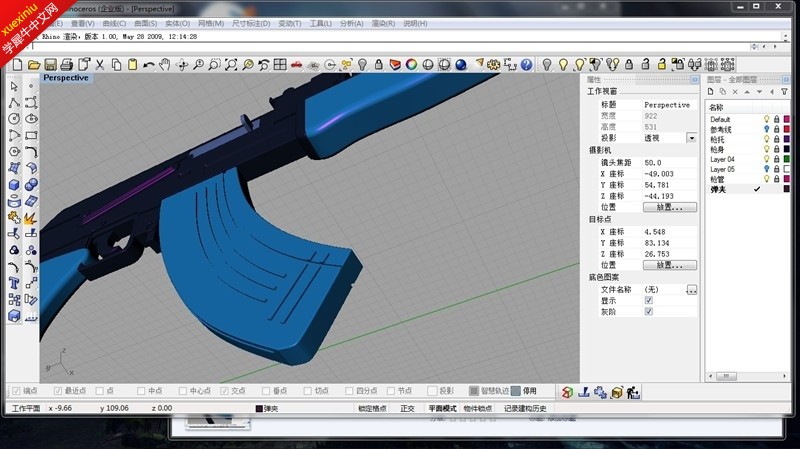Open the 曲线(C) menu
Image resolution: width=800 pixels, height=449 pixels.
pyautogui.click(x=114, y=23)
